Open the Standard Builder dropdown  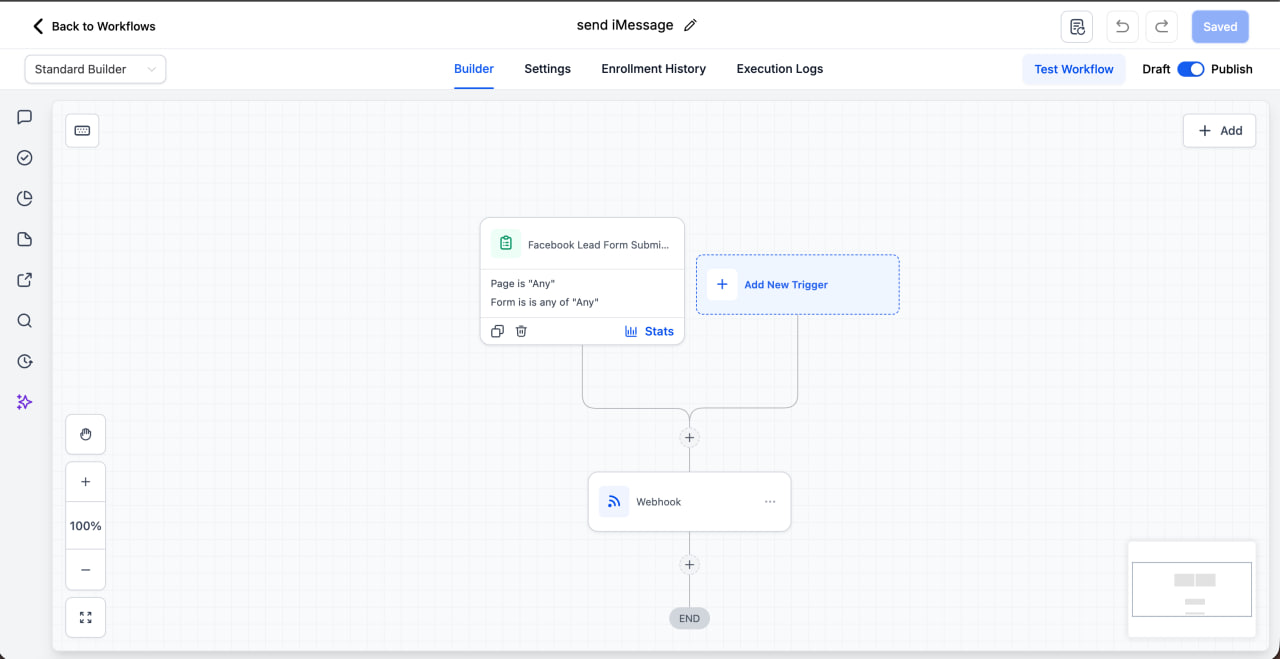(x=95, y=69)
